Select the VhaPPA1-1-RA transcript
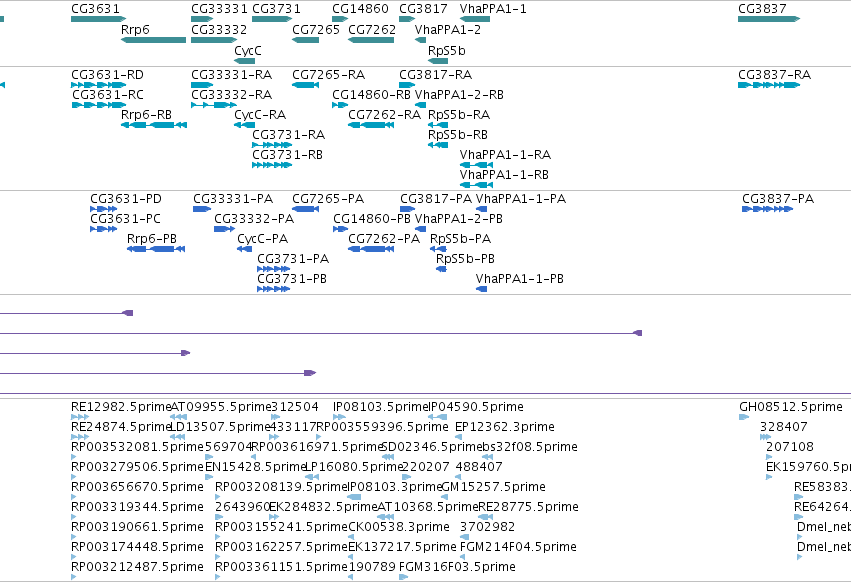This screenshot has height=582, width=851. pyautogui.click(x=477, y=165)
